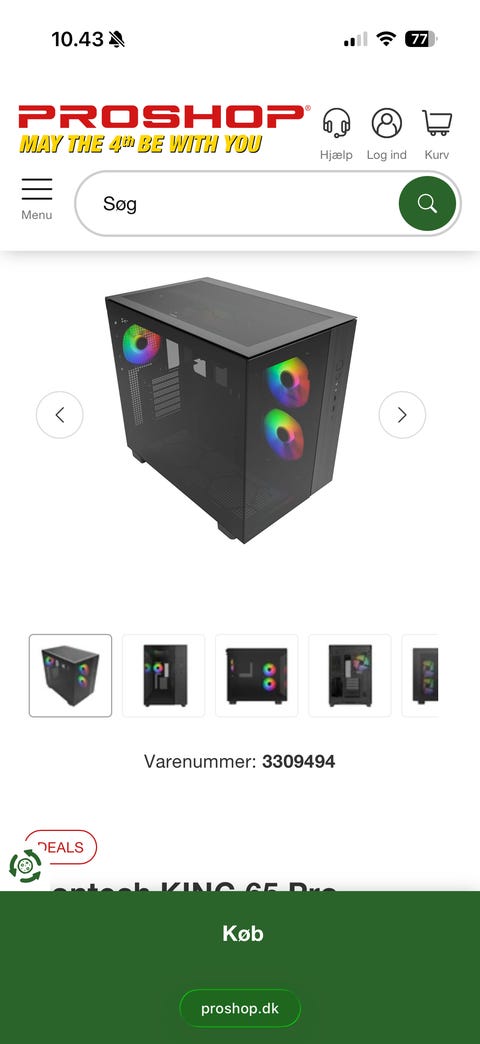Show previous product image arrow
Screen dimensions: 480x1044
point(59,415)
